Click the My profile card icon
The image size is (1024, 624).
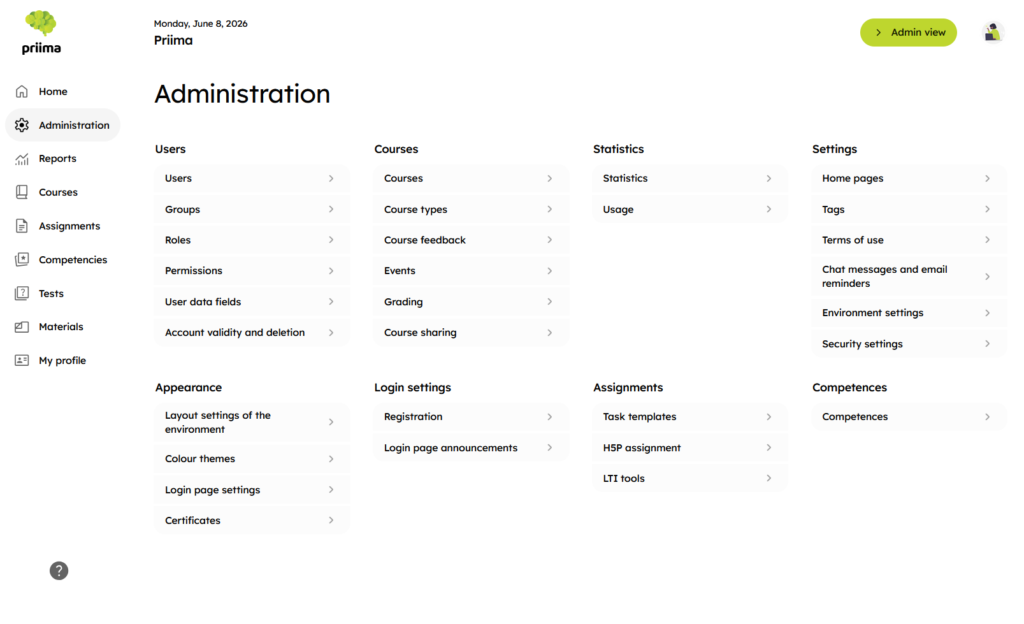[x=22, y=360]
